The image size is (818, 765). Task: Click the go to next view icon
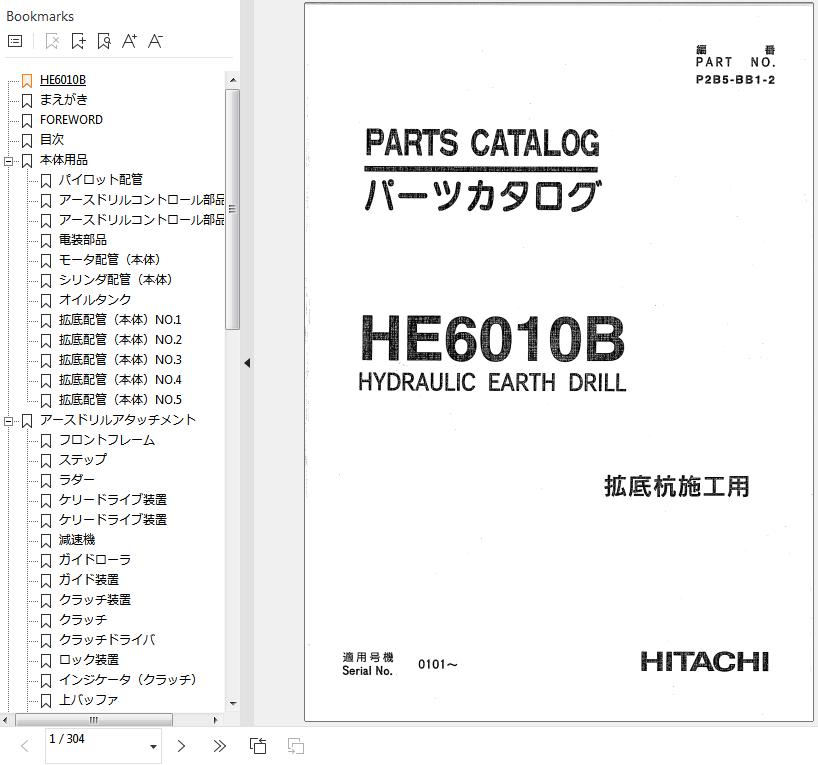coord(296,746)
